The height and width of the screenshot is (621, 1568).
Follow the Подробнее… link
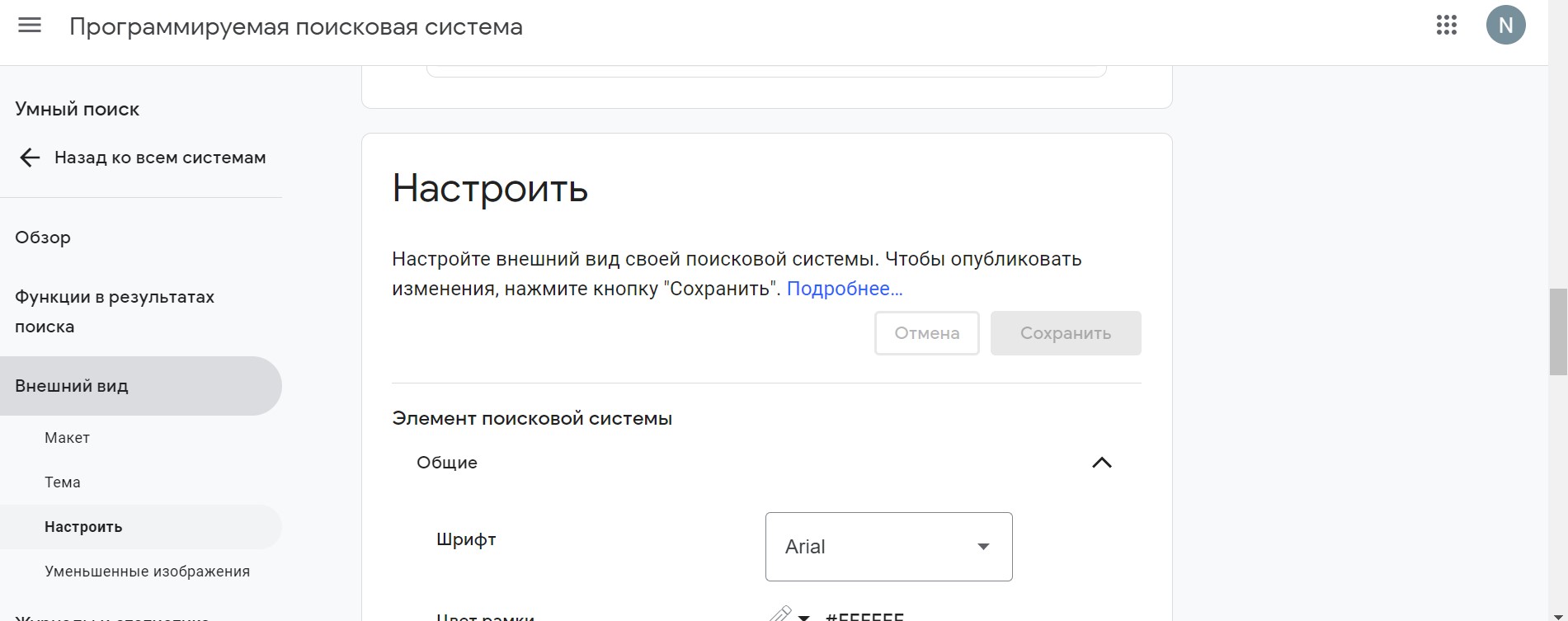coord(844,289)
